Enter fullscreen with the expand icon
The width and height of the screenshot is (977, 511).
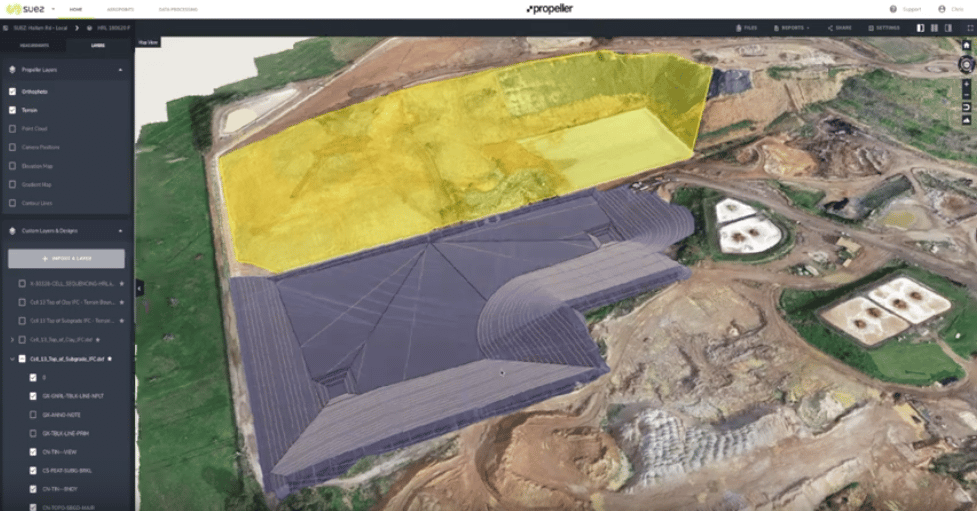click(x=970, y=28)
